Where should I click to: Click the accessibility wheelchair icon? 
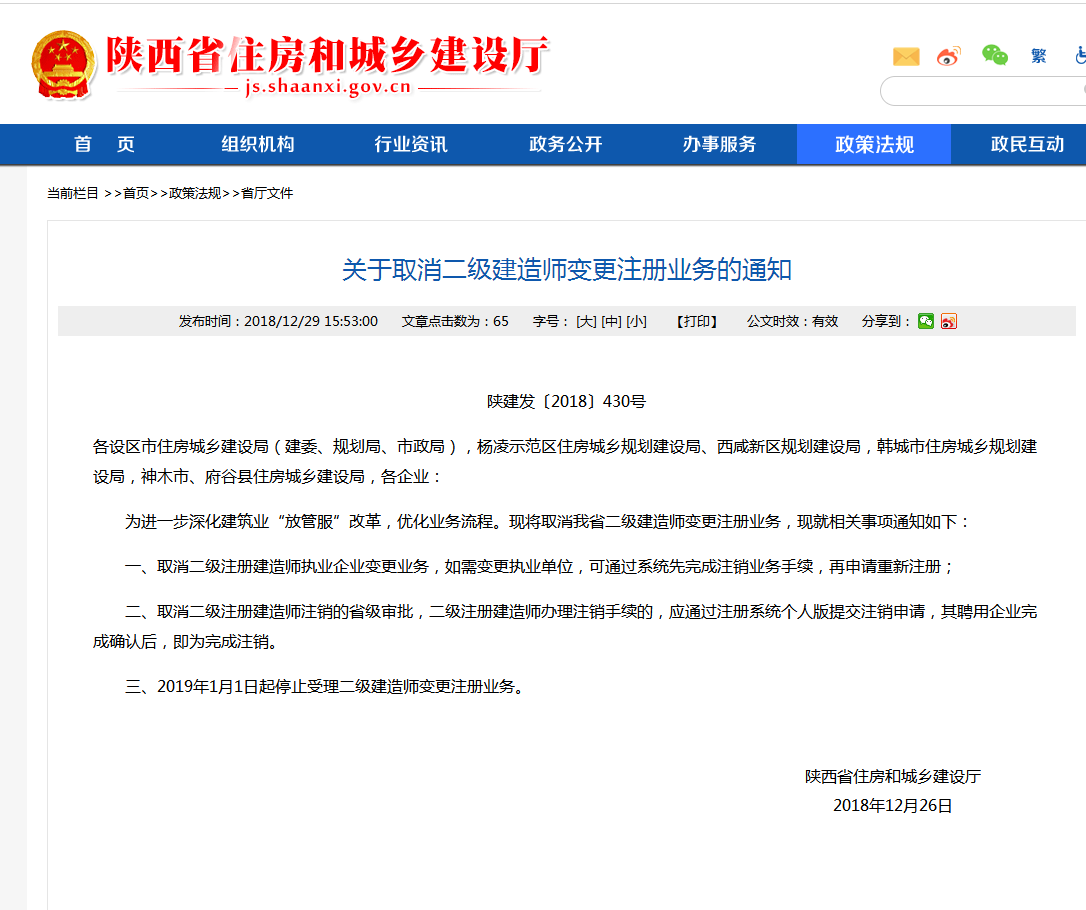pyautogui.click(x=1080, y=57)
